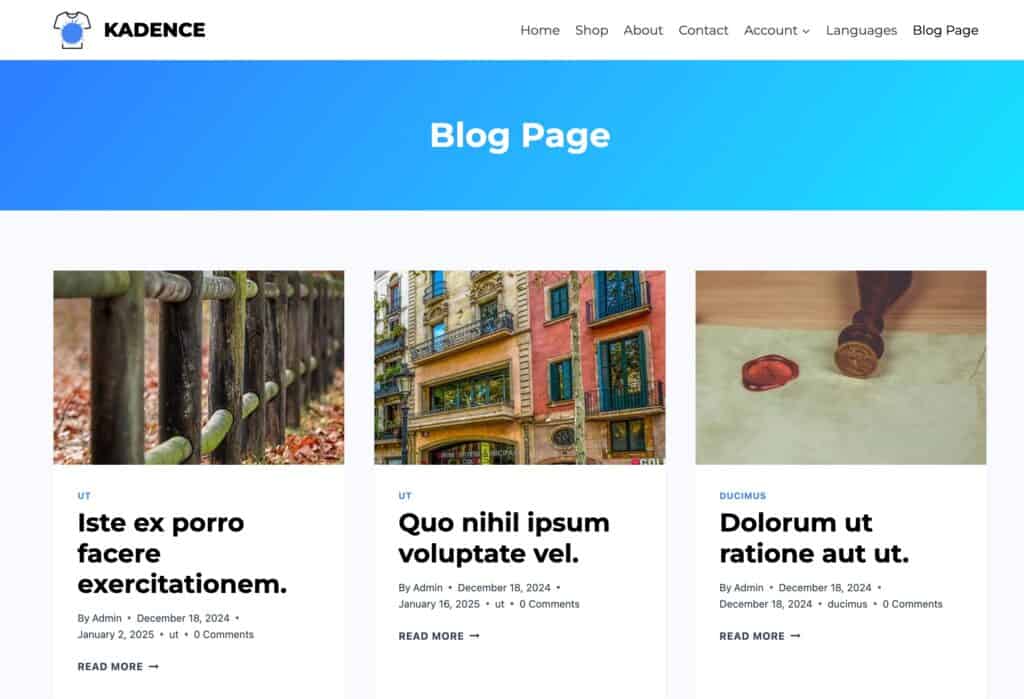Select the Blog Page nav item
The width and height of the screenshot is (1024, 699).
[945, 30]
